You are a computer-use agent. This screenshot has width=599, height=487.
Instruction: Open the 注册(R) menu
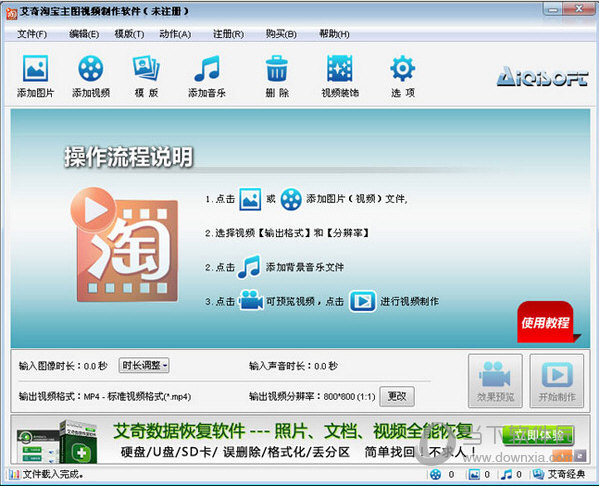(x=228, y=34)
